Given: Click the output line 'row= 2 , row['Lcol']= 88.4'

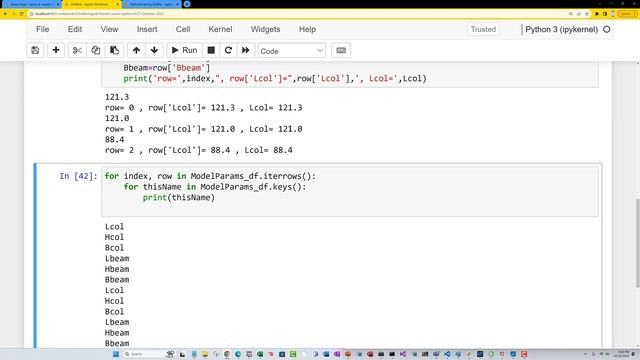Looking at the screenshot, I should pos(198,150).
